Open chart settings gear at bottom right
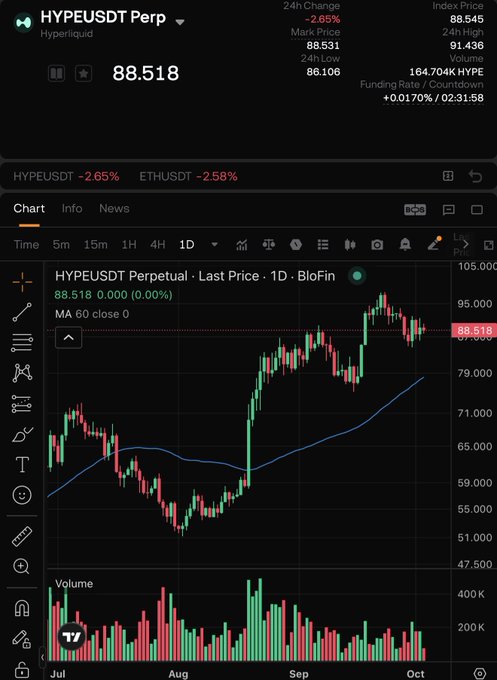The image size is (497, 680). (479, 673)
